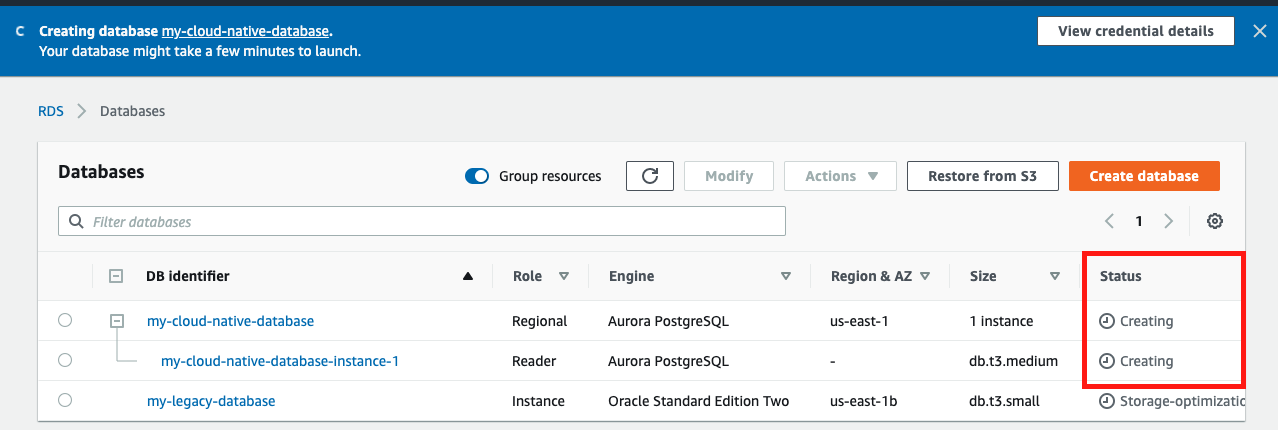This screenshot has height=430, width=1278.
Task: Click the RDS breadcrumb link
Action: click(51, 111)
